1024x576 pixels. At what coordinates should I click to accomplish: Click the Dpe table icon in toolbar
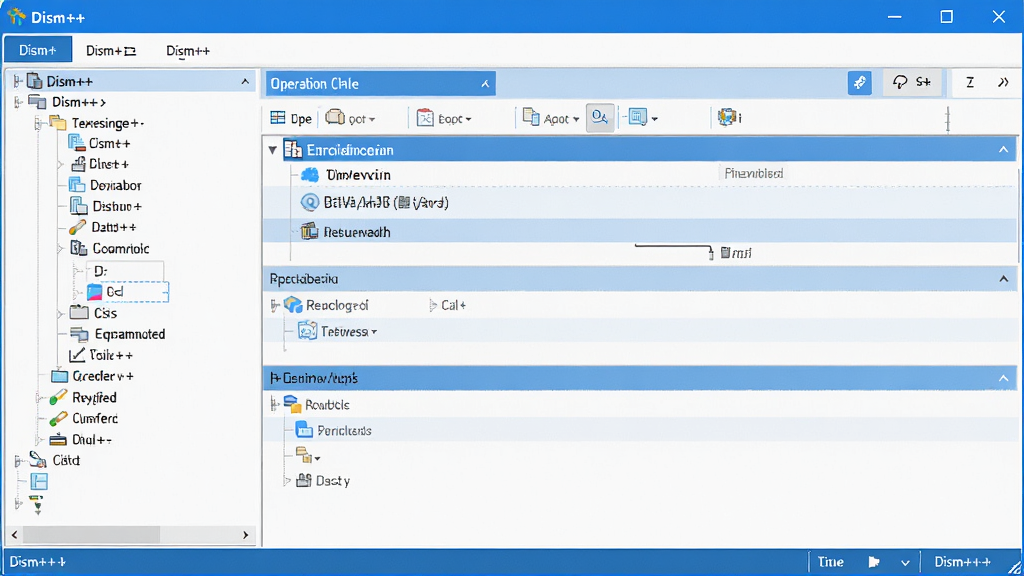pos(278,118)
